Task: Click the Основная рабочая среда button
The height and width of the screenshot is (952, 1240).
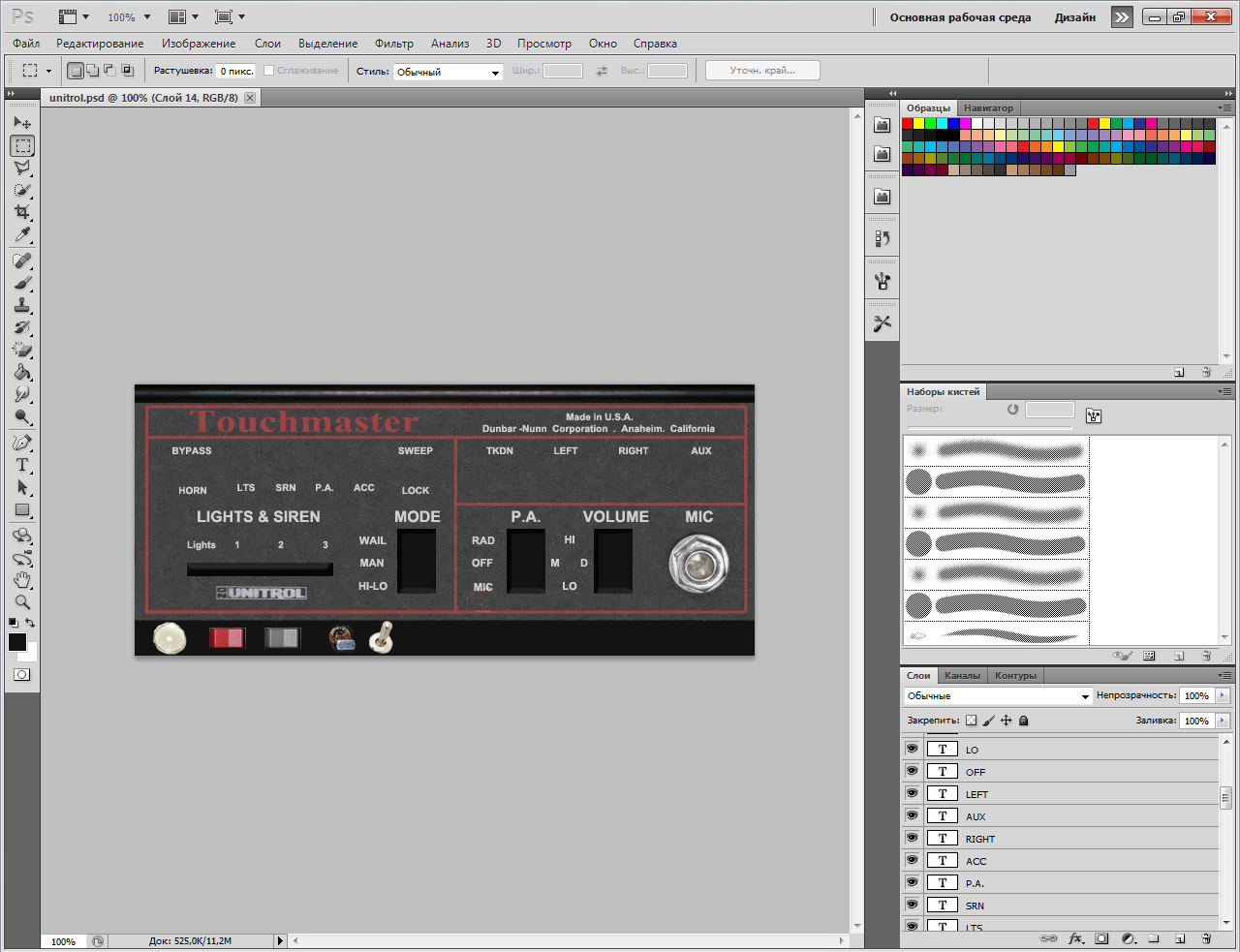Action: click(x=960, y=17)
